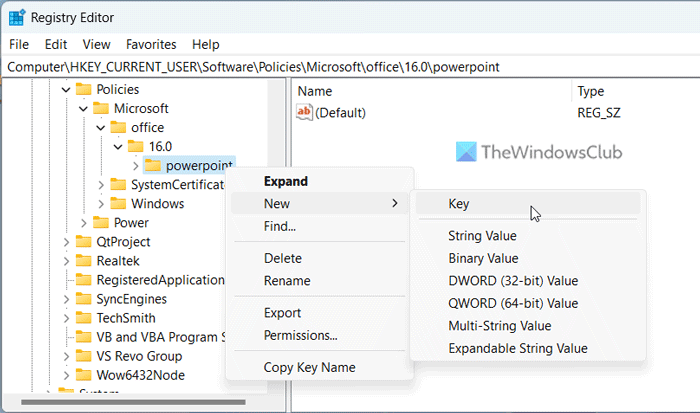The image size is (700, 413).
Task: Select the (Default) string value icon
Action: coord(305,113)
